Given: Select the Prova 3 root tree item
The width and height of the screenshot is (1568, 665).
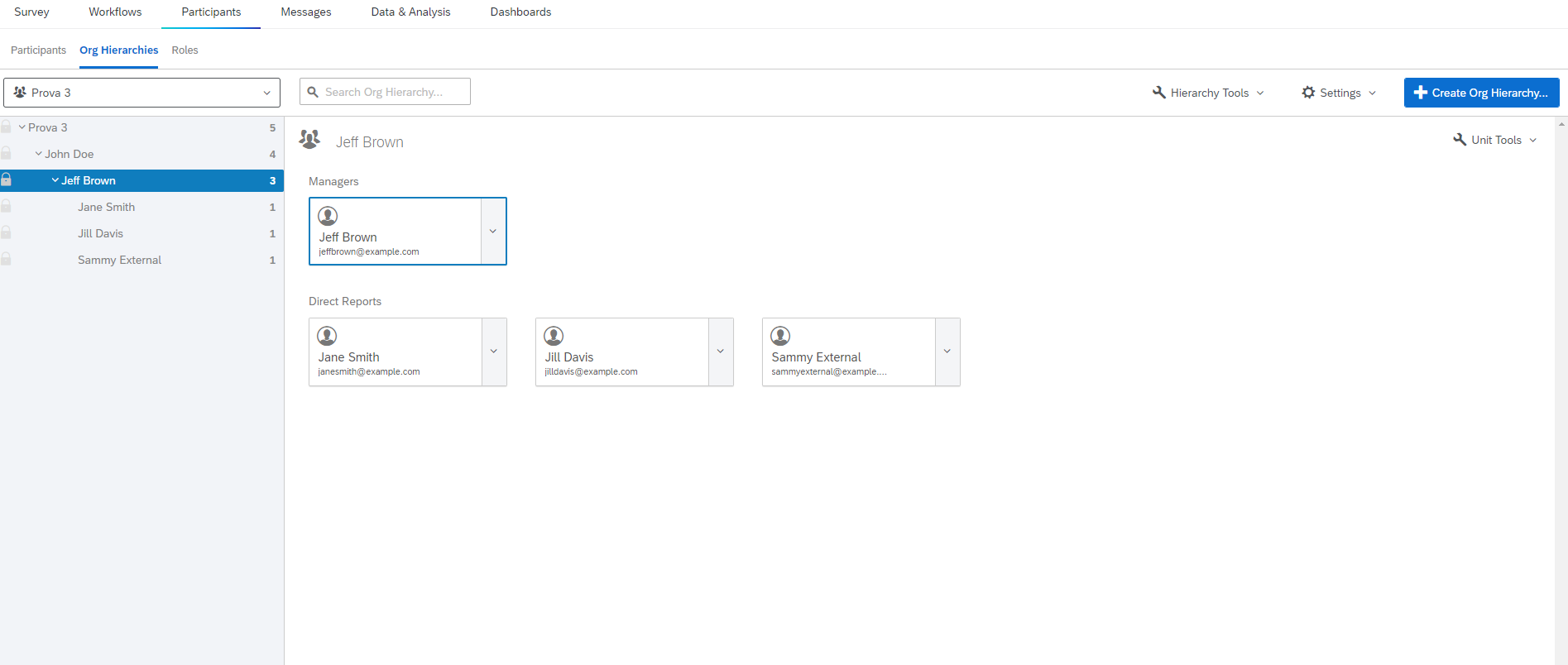Looking at the screenshot, I should tap(47, 127).
